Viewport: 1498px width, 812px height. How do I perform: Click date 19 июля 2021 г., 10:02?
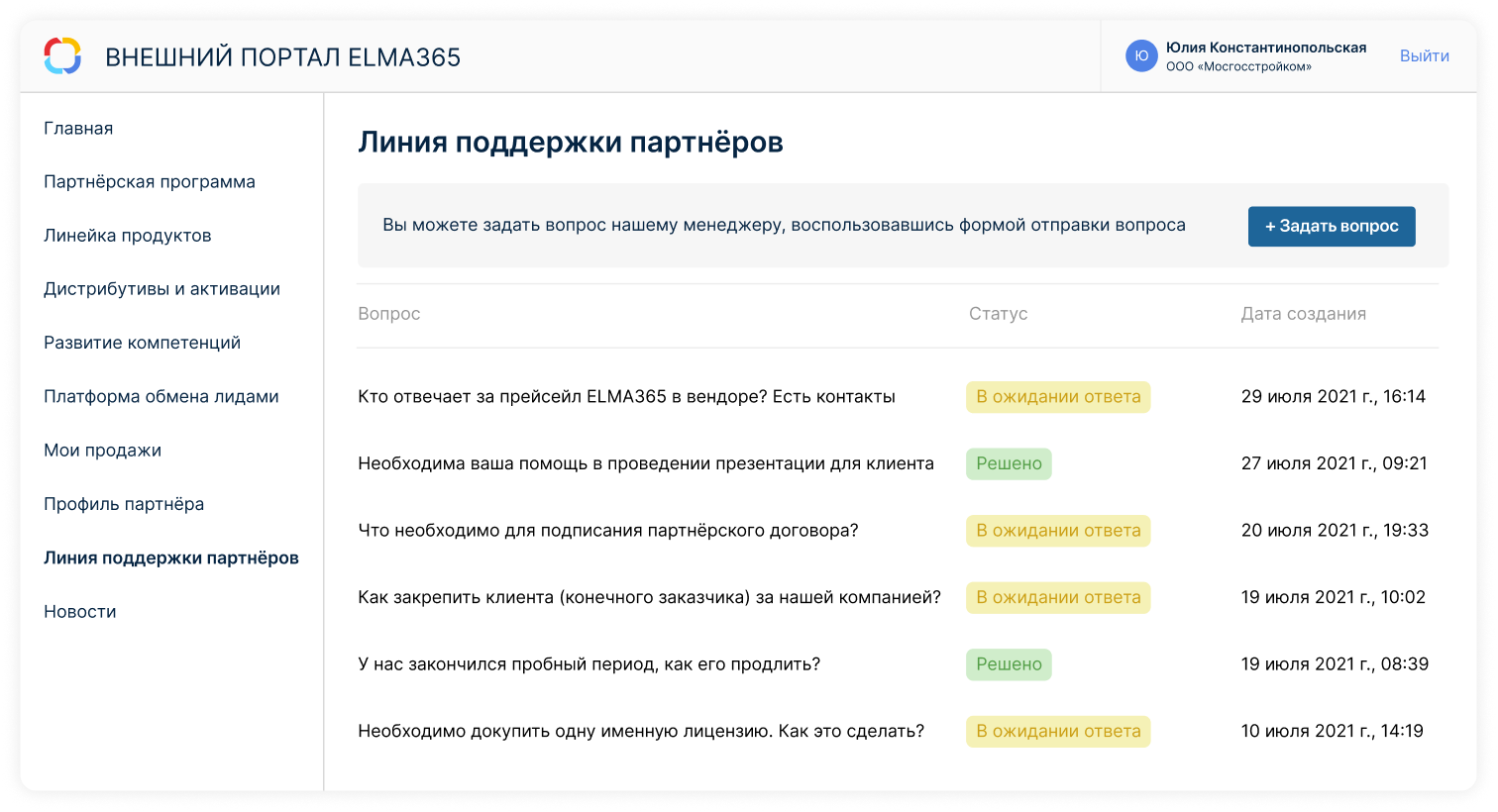(x=1333, y=597)
